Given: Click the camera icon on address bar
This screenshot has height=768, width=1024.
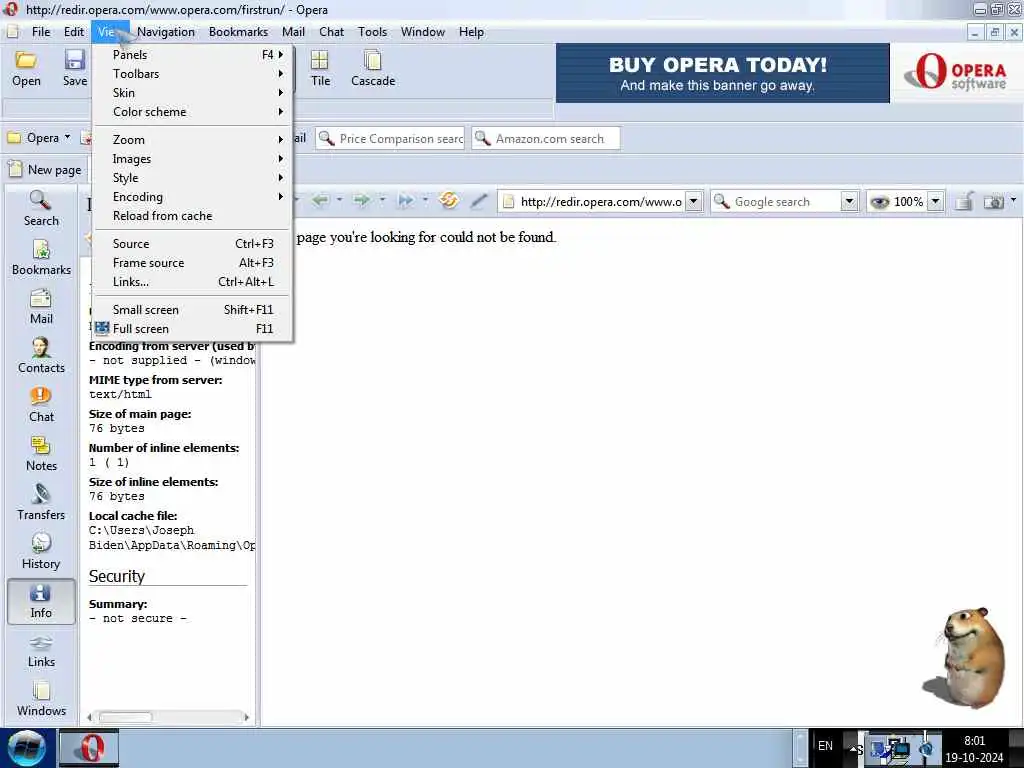Looking at the screenshot, I should 993,202.
